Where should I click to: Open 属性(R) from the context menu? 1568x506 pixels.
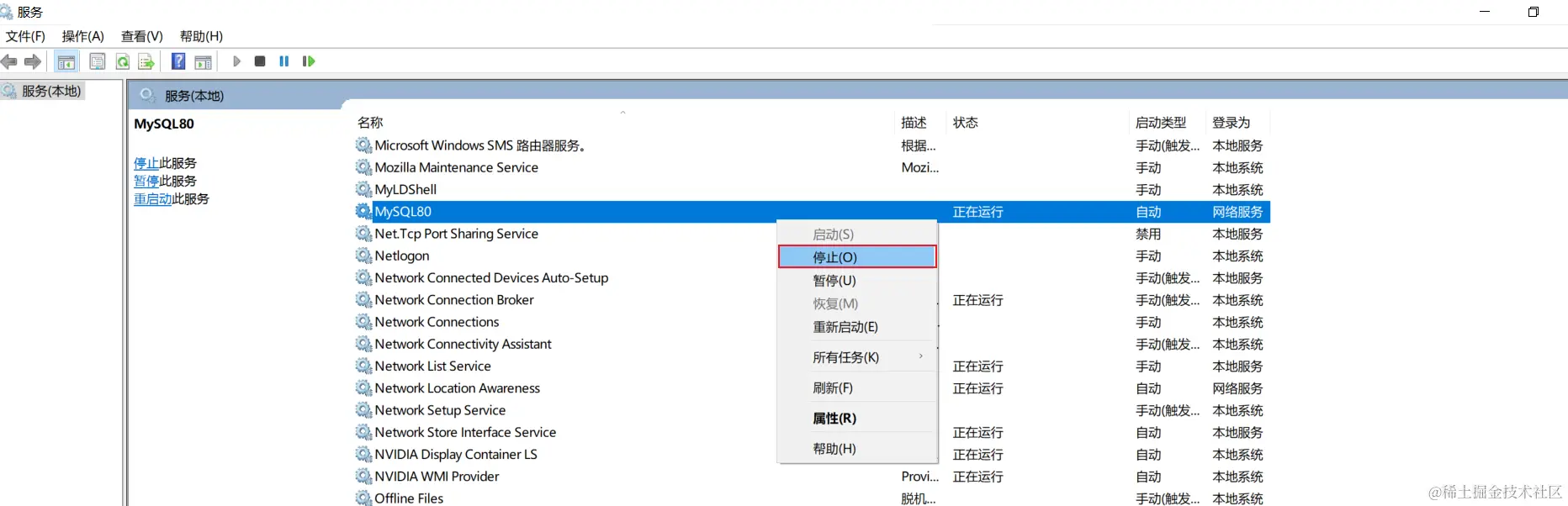tap(857, 418)
